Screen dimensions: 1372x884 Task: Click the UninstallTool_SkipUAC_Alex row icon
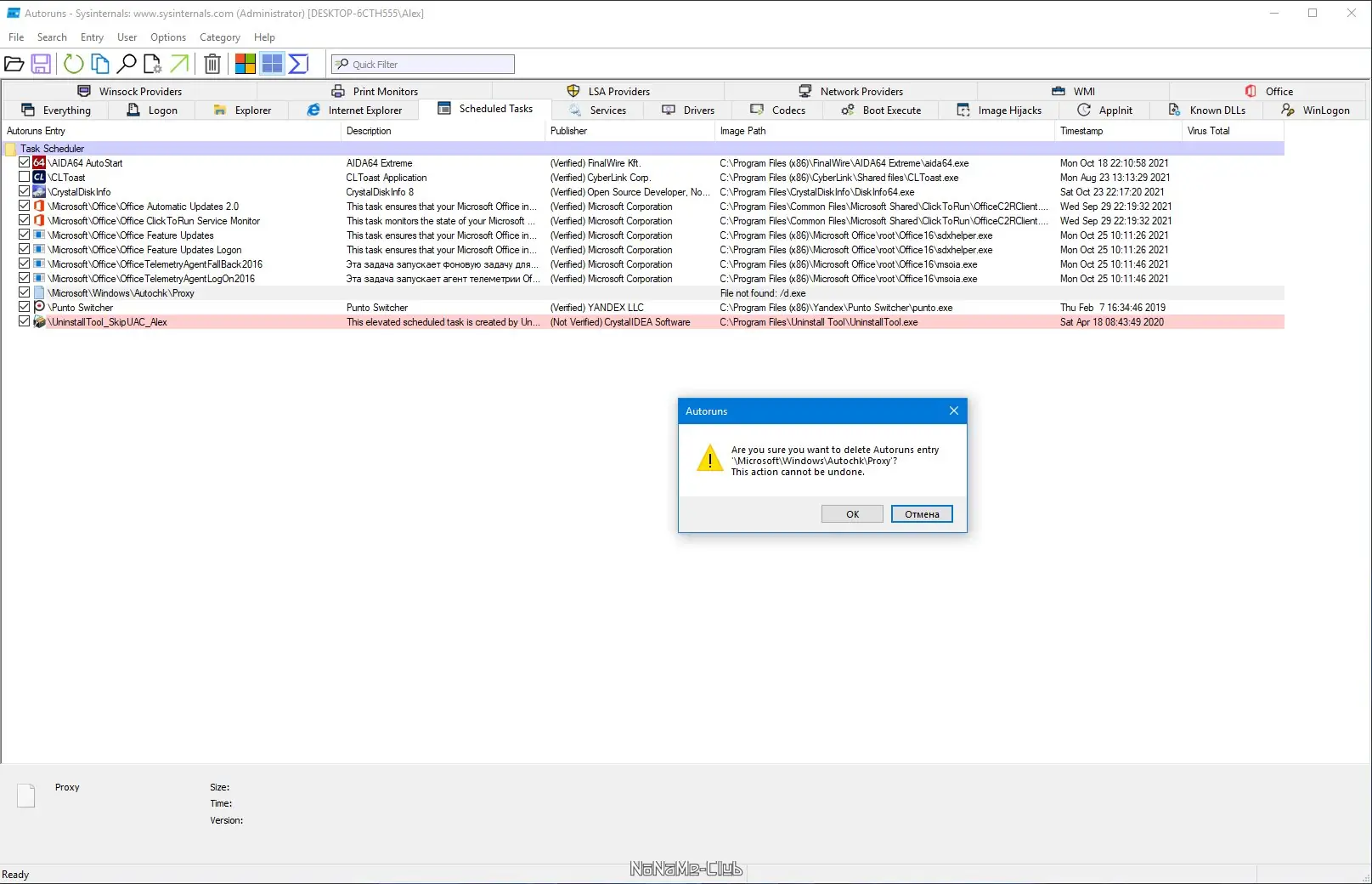[x=39, y=322]
